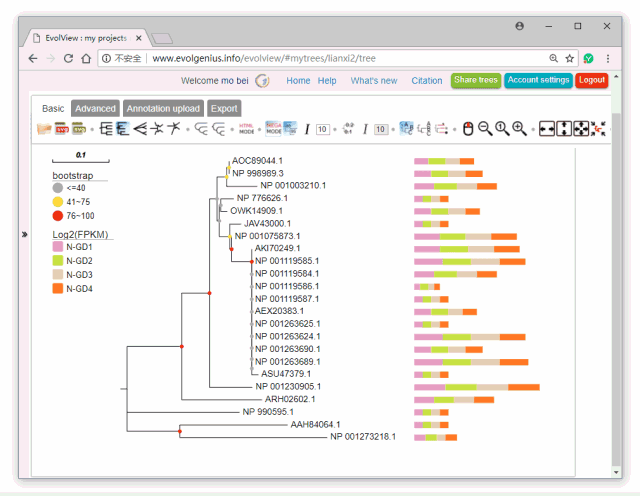Open the Basic tab
The image size is (640, 496).
pyautogui.click(x=53, y=109)
